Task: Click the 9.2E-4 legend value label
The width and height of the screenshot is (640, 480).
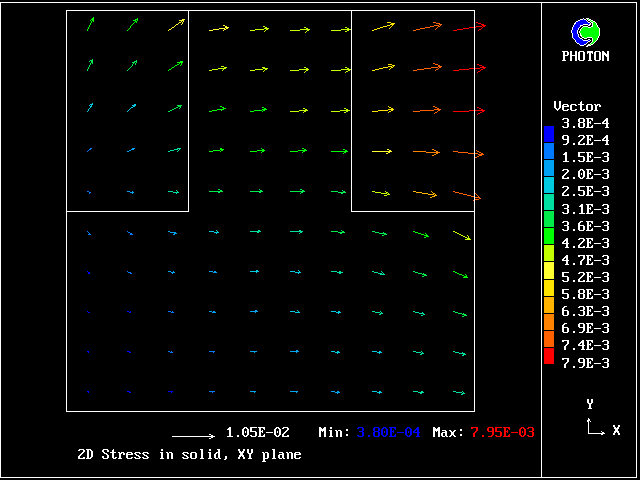Action: pos(585,140)
